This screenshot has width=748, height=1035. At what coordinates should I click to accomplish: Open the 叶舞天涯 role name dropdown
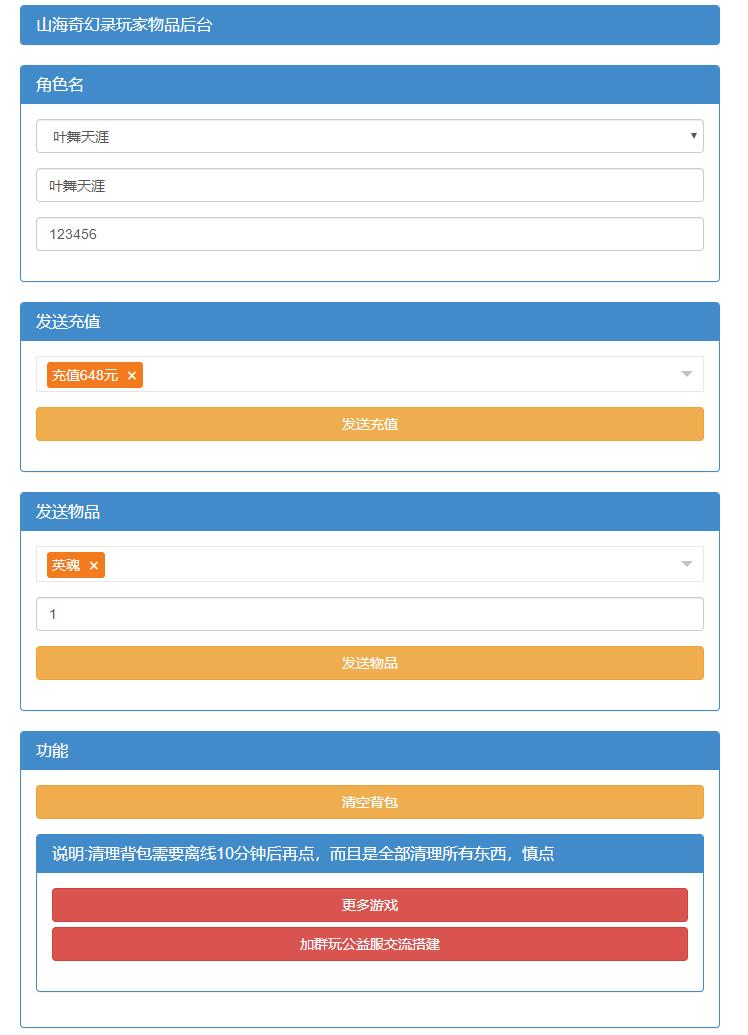(370, 136)
